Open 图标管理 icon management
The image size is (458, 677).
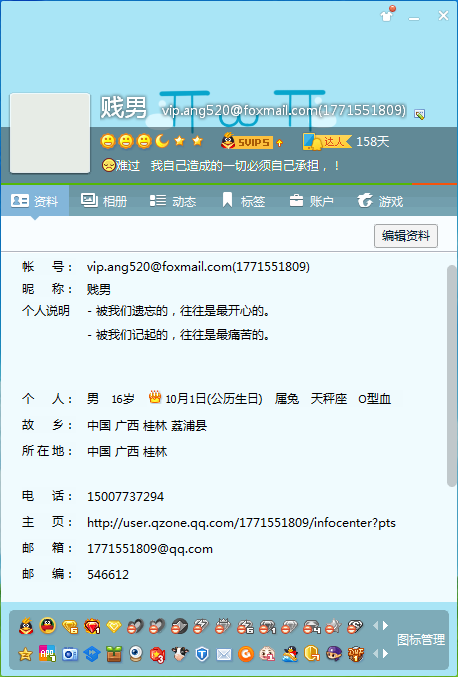click(x=421, y=640)
